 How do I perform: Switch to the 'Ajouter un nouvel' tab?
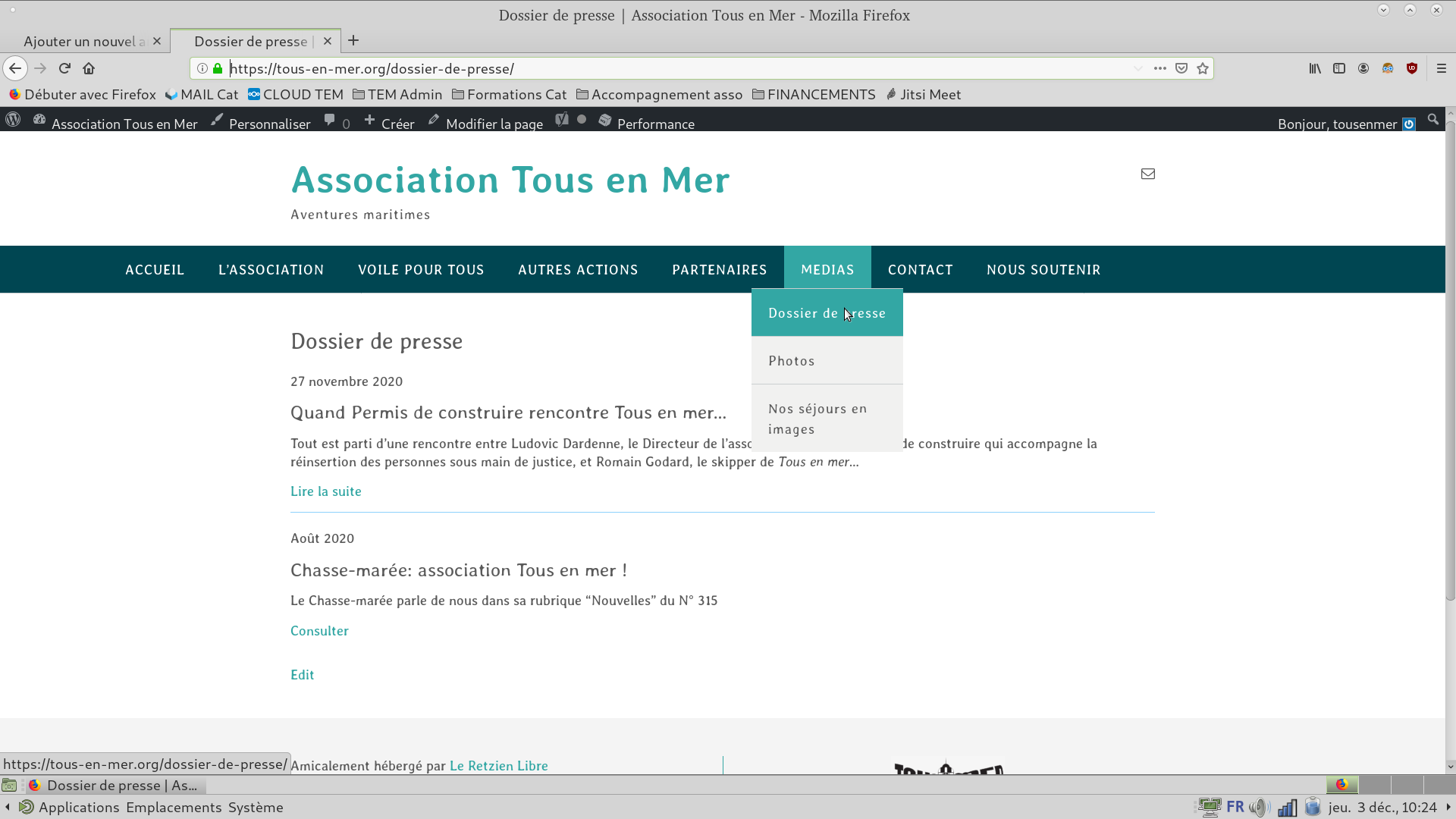[83, 41]
